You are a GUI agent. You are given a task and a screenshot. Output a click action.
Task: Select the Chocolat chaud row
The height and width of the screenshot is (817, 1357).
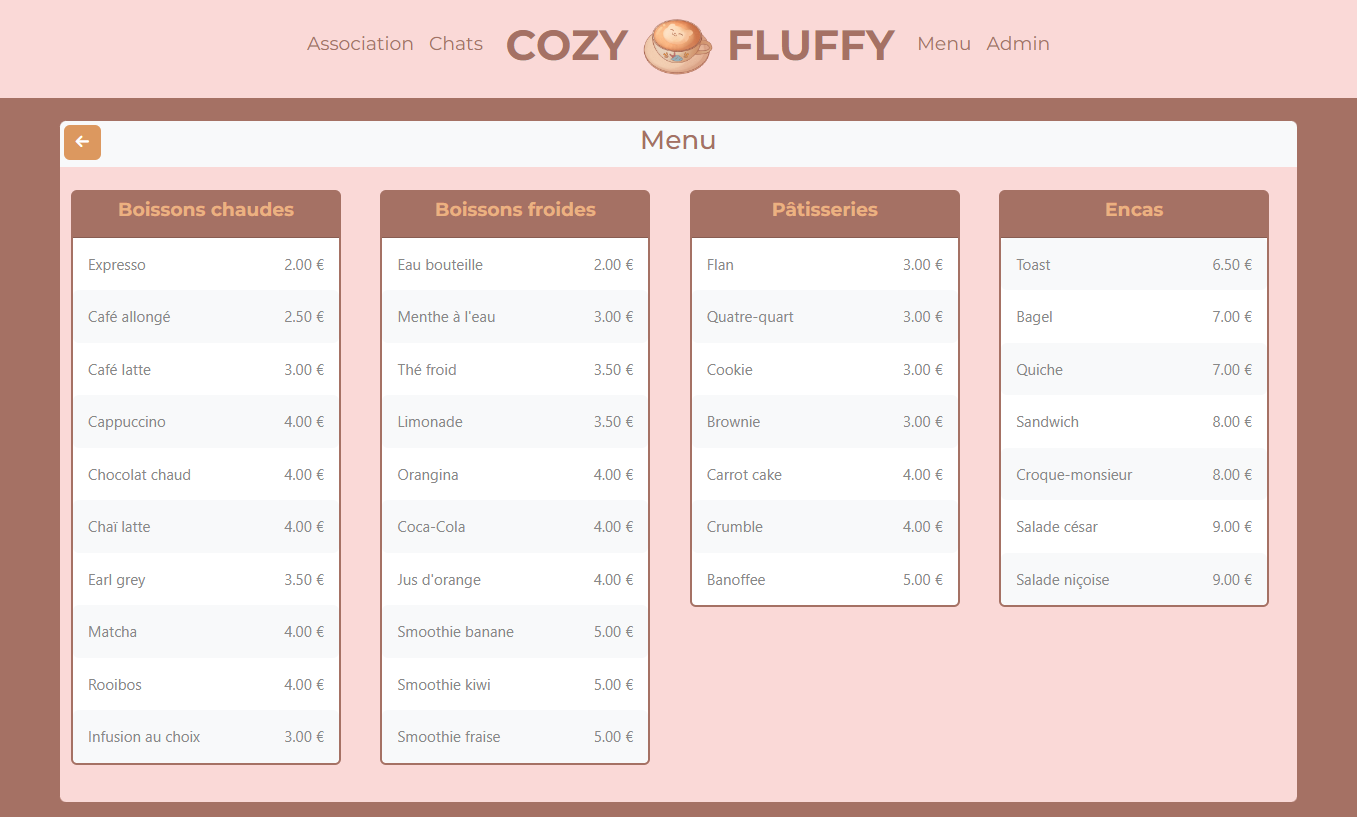click(206, 475)
